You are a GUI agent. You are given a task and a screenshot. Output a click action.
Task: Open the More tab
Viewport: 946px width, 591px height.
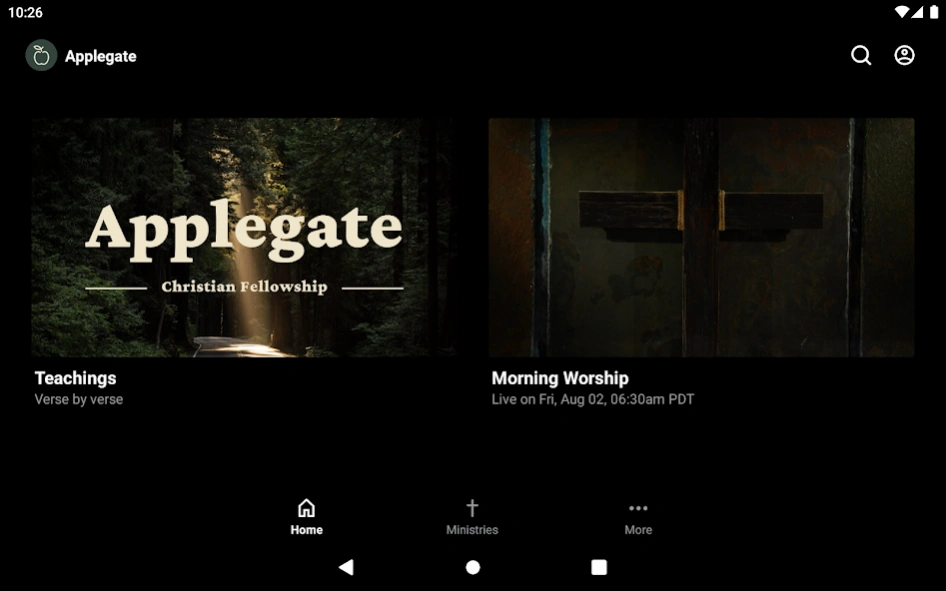pos(638,517)
